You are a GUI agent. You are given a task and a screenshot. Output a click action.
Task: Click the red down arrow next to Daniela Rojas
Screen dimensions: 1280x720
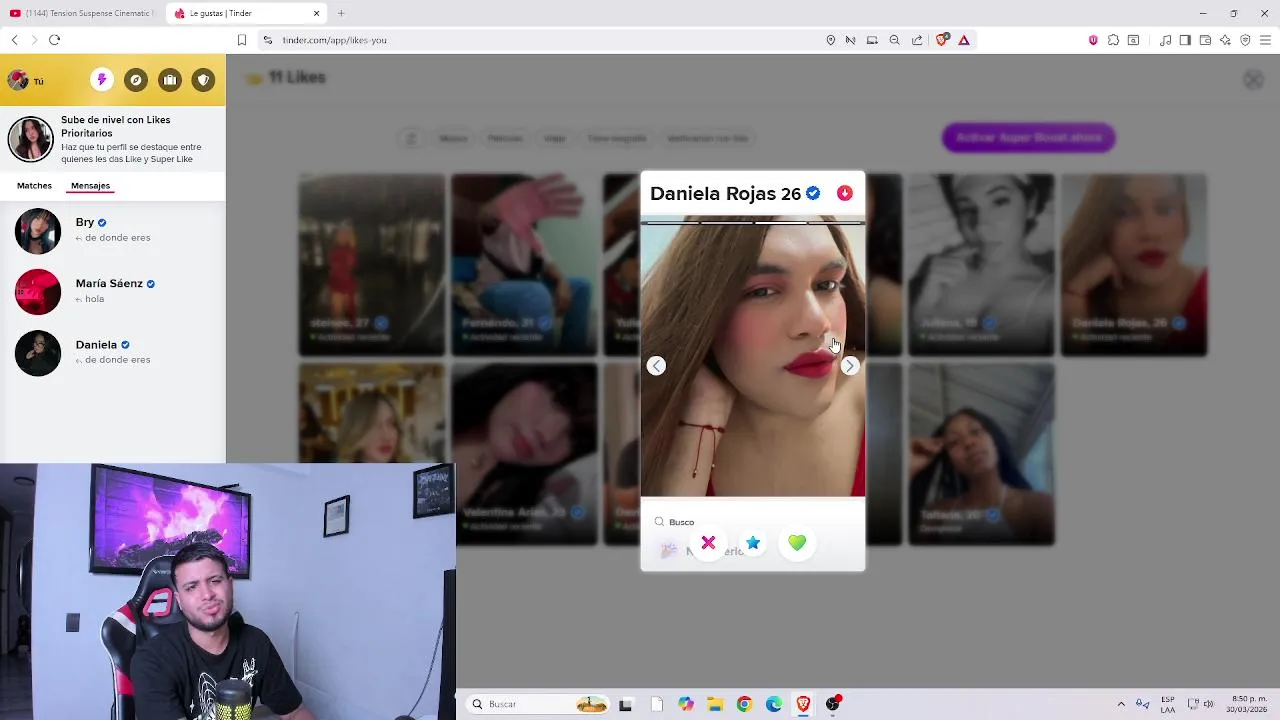click(845, 193)
